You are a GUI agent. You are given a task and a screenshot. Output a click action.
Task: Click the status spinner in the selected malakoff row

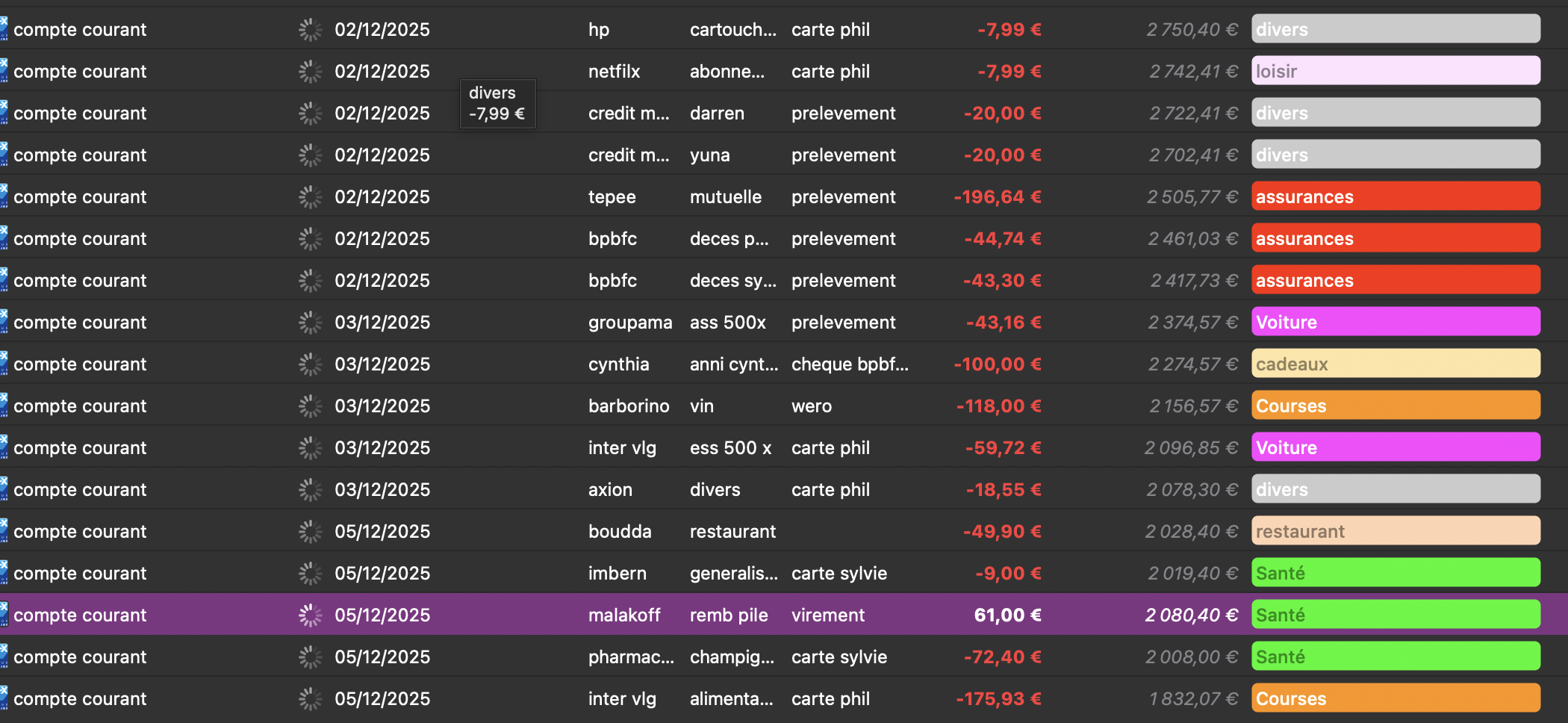[x=310, y=615]
